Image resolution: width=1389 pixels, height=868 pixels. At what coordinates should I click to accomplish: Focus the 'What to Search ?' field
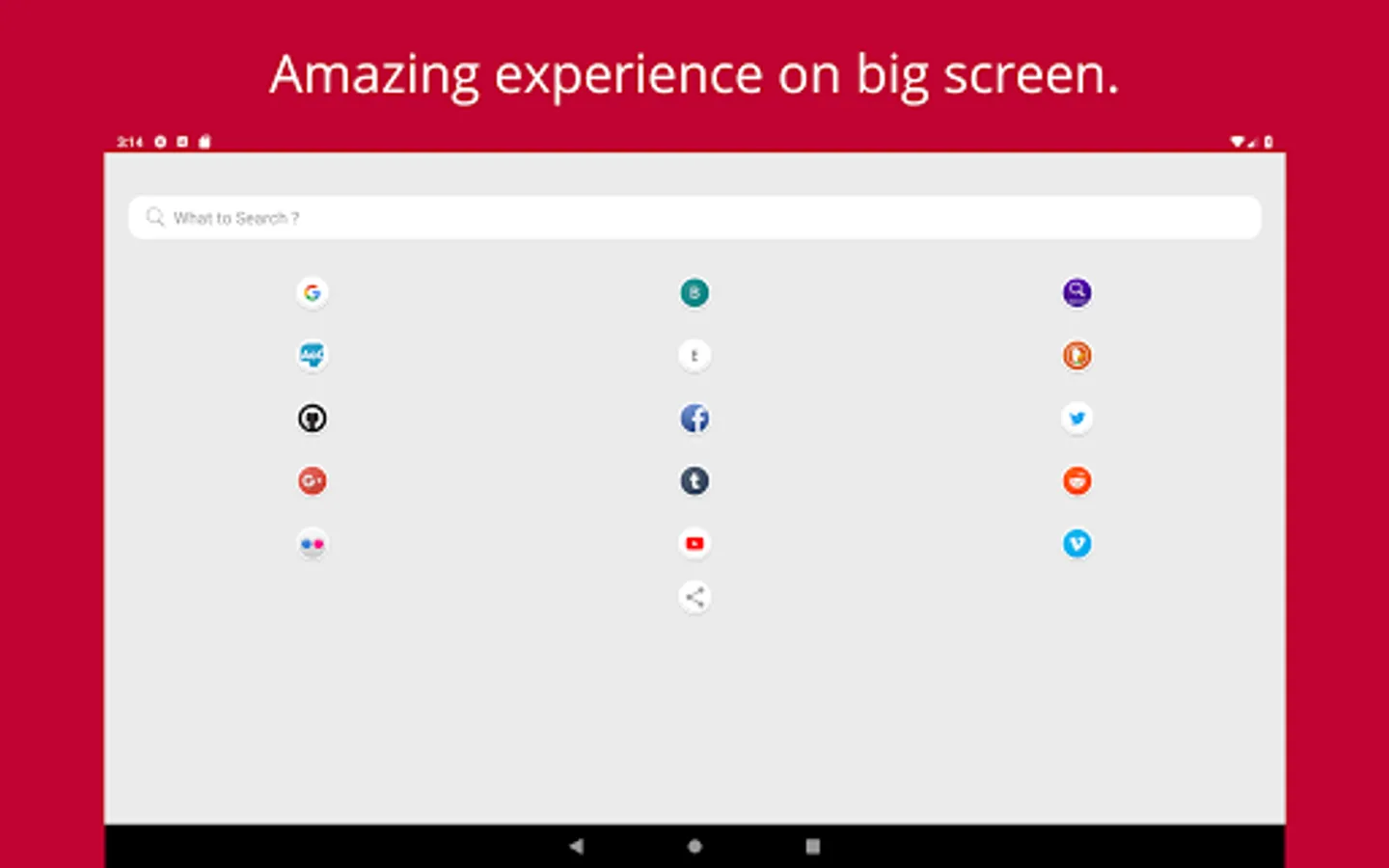(x=694, y=218)
